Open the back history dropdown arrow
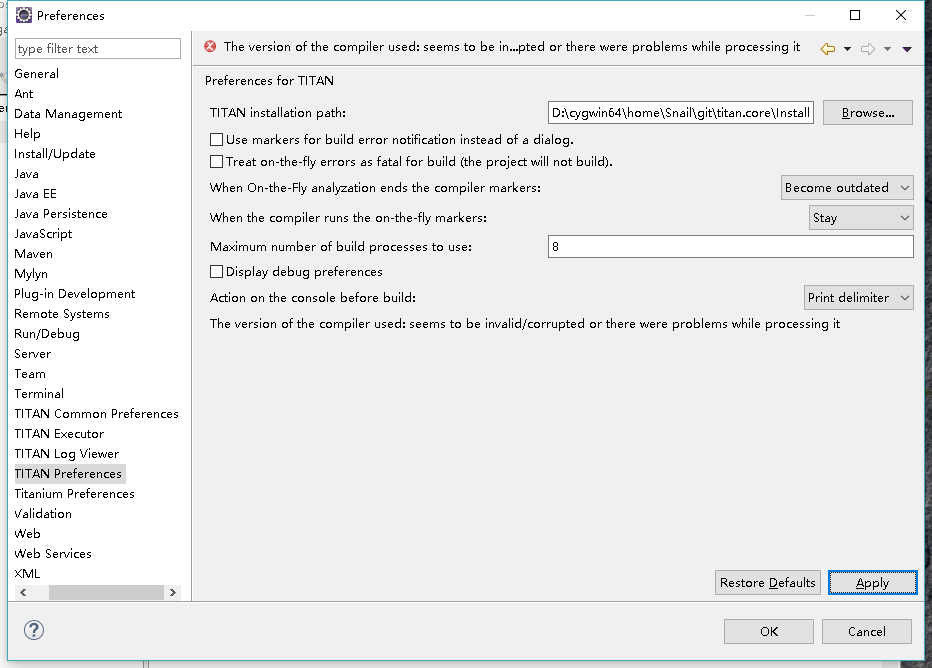932x668 pixels. pos(847,49)
